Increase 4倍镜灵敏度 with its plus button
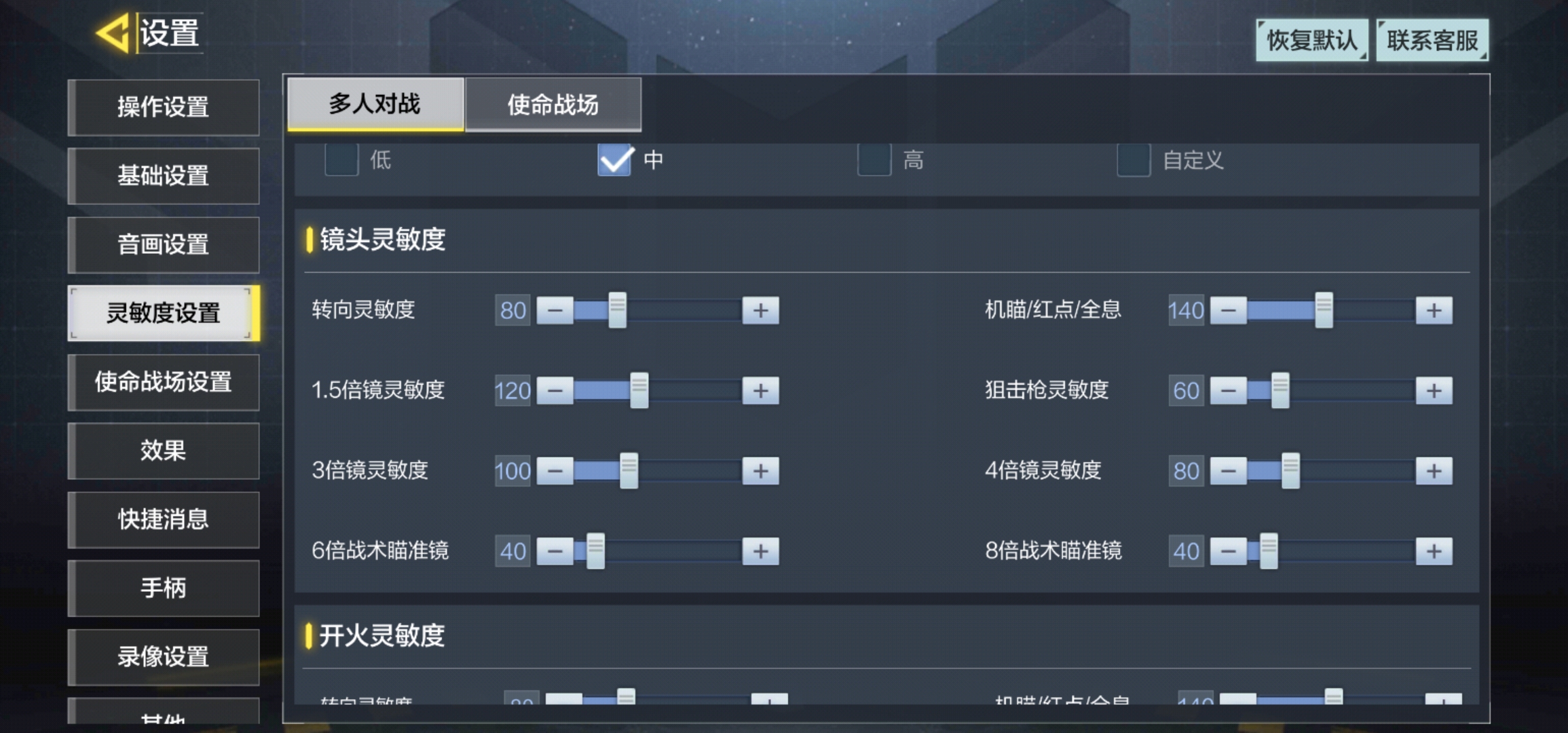1568x733 pixels. [1434, 471]
